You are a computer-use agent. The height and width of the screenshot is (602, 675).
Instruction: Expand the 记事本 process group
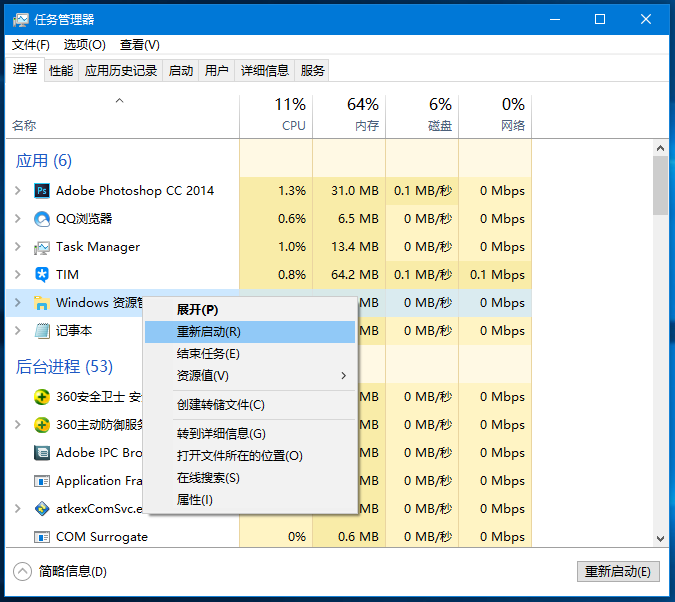click(x=18, y=331)
